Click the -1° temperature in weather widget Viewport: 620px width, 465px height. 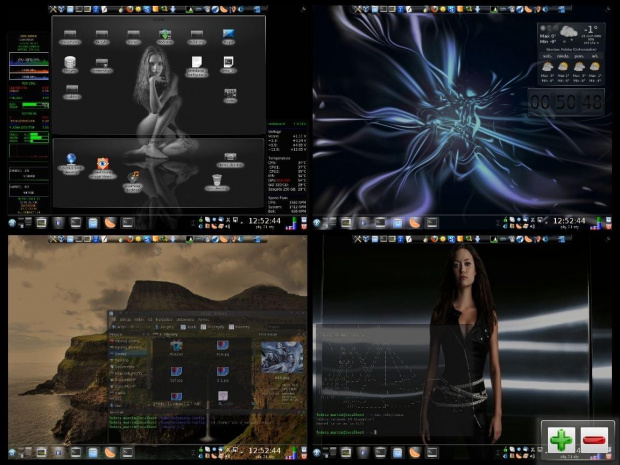coord(590,30)
